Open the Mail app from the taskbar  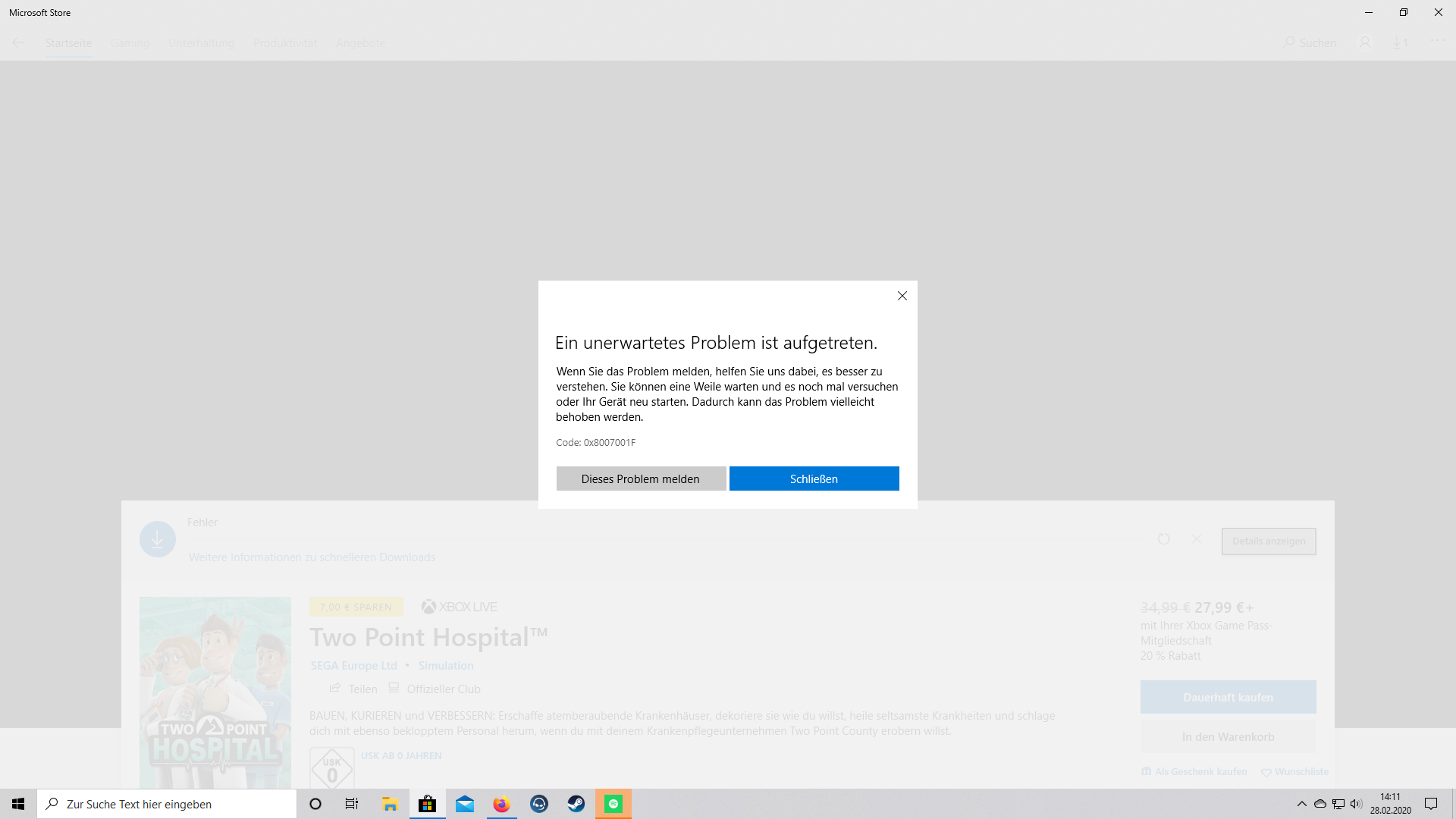[x=465, y=804]
